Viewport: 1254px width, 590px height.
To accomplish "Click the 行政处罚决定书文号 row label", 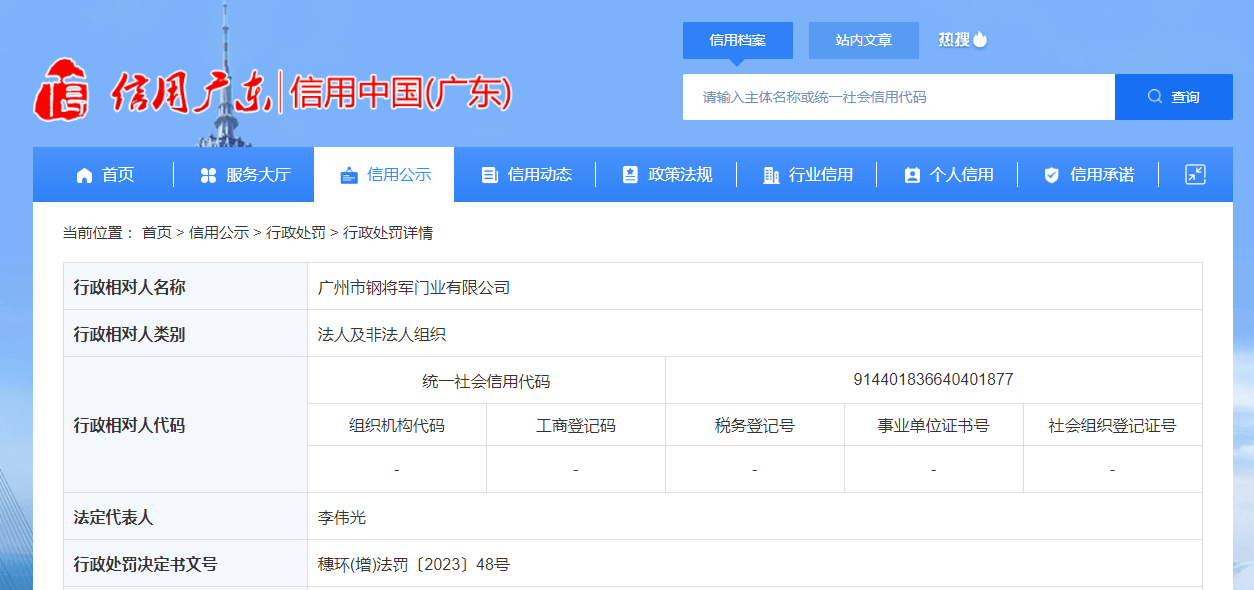I will (146, 564).
